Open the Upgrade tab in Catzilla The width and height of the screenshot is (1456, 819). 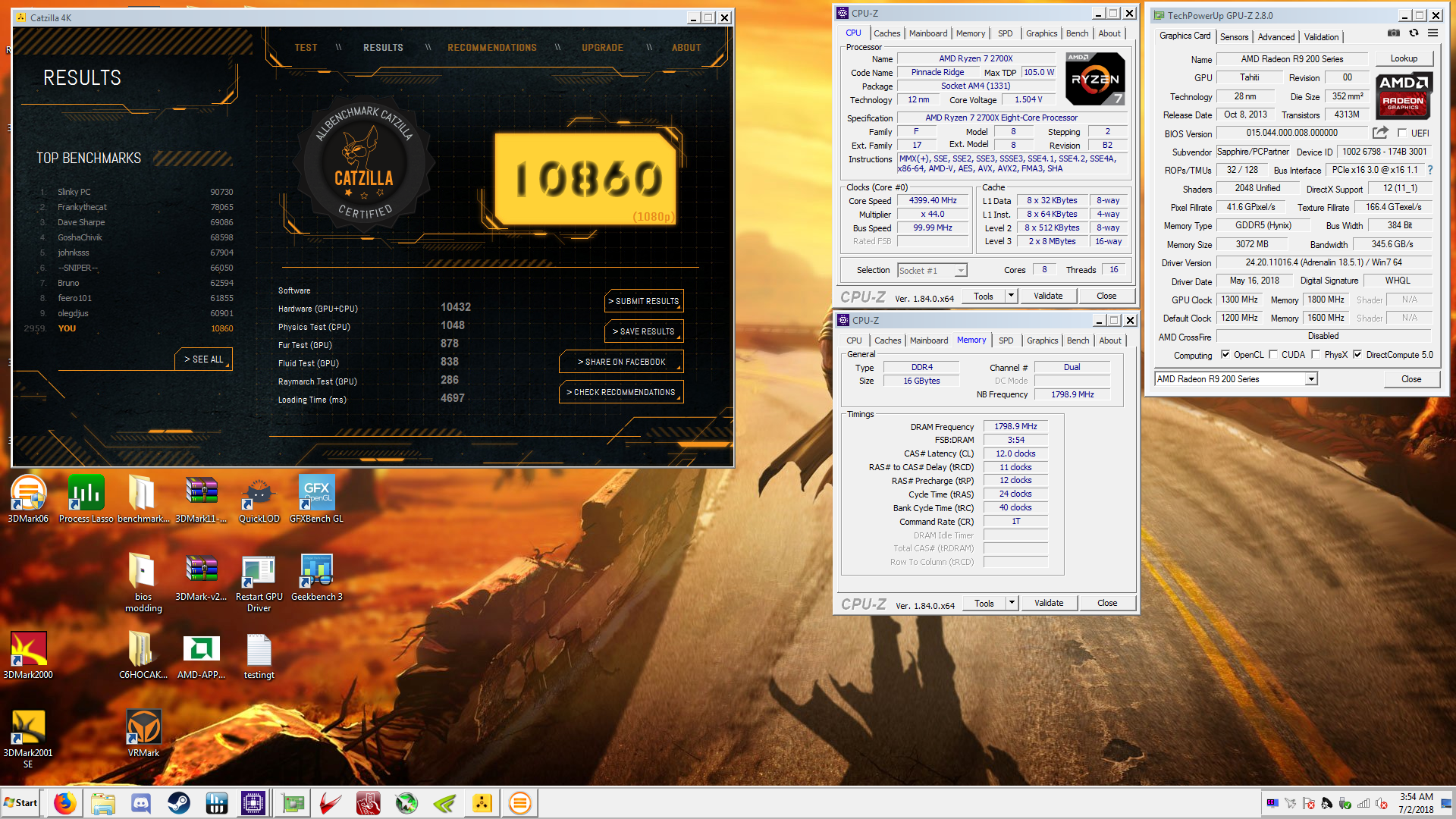coord(602,47)
